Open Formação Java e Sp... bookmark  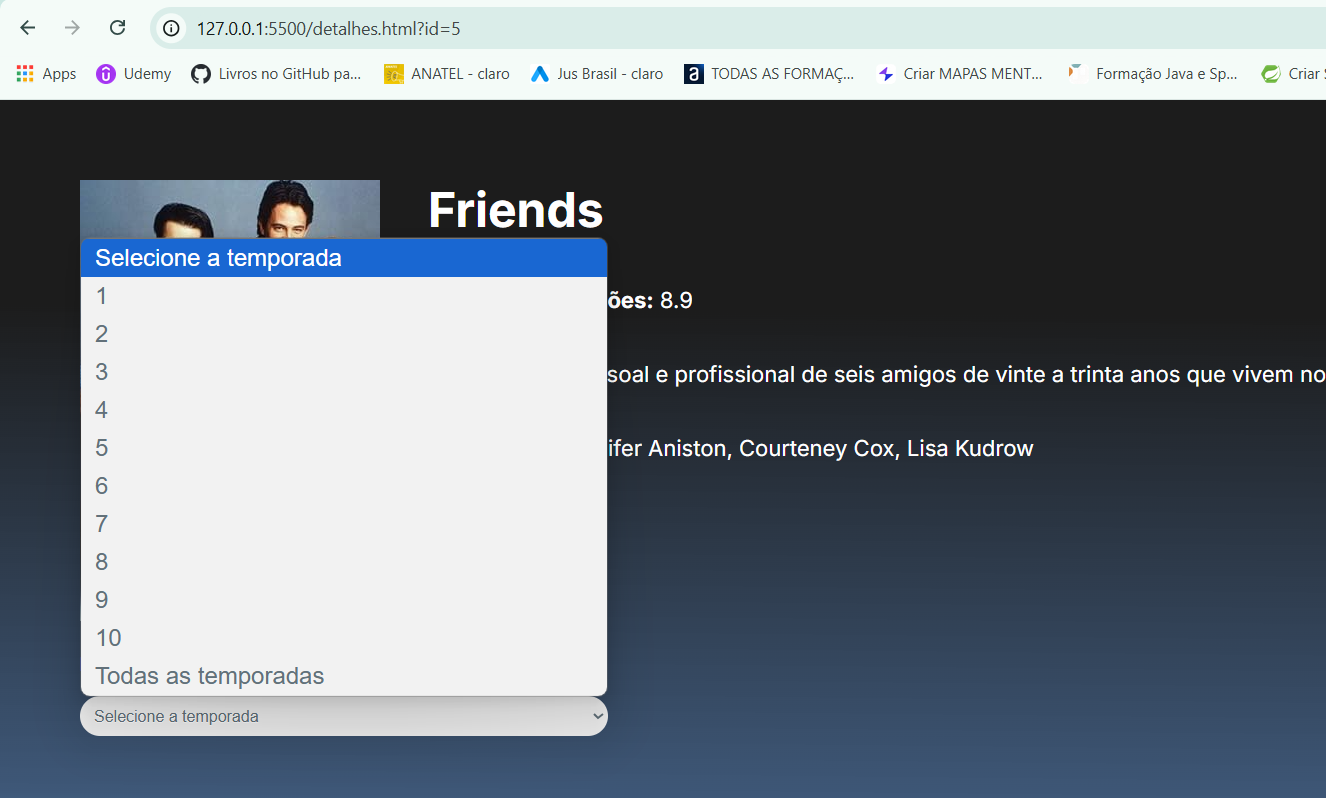(x=1151, y=74)
